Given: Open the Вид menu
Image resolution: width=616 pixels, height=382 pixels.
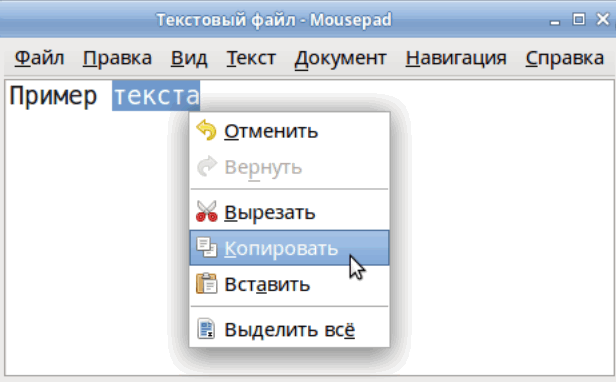Looking at the screenshot, I should click(189, 59).
